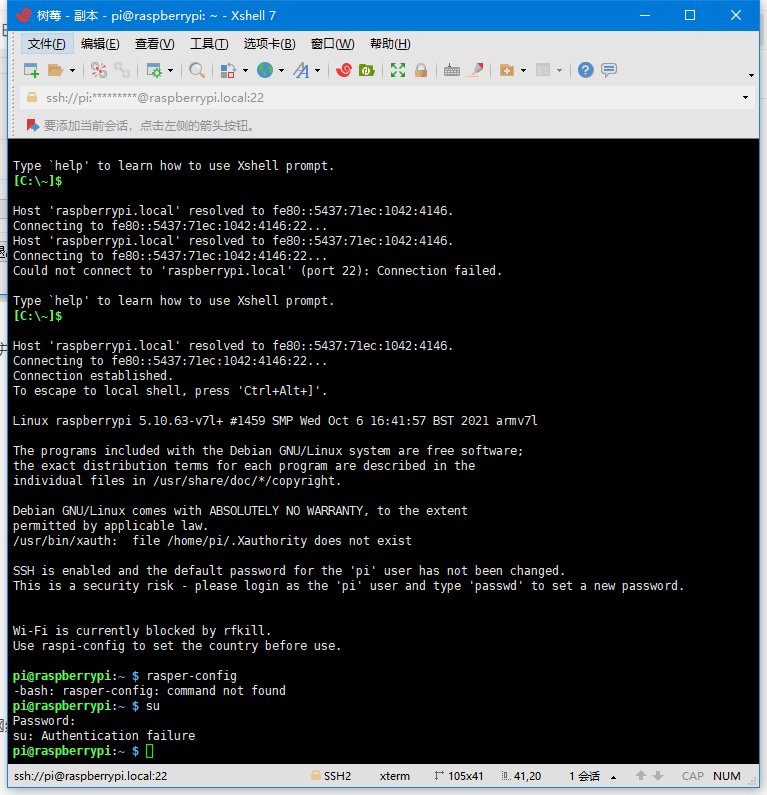Click the Reconnect chain-link icon
The image size is (767, 795).
tap(122, 70)
